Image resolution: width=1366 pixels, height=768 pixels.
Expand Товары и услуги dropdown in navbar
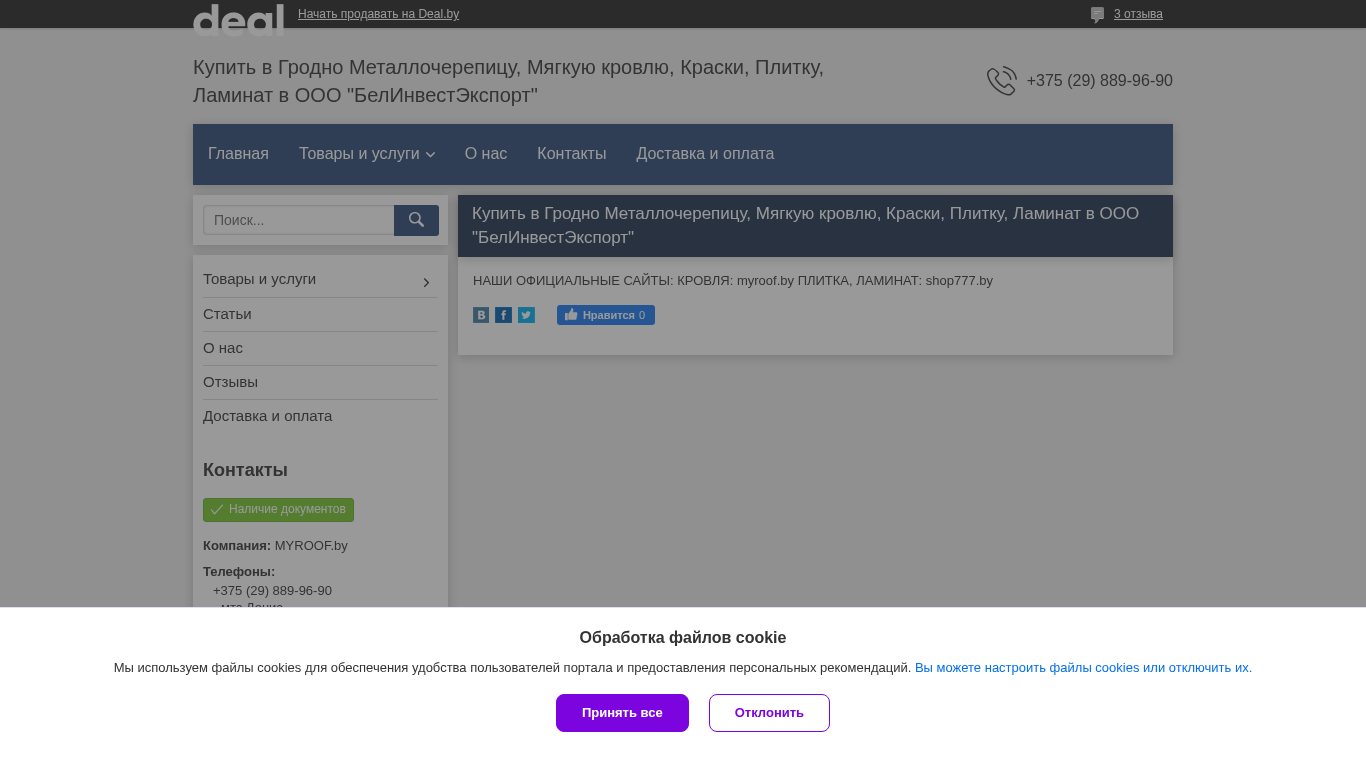pos(367,154)
